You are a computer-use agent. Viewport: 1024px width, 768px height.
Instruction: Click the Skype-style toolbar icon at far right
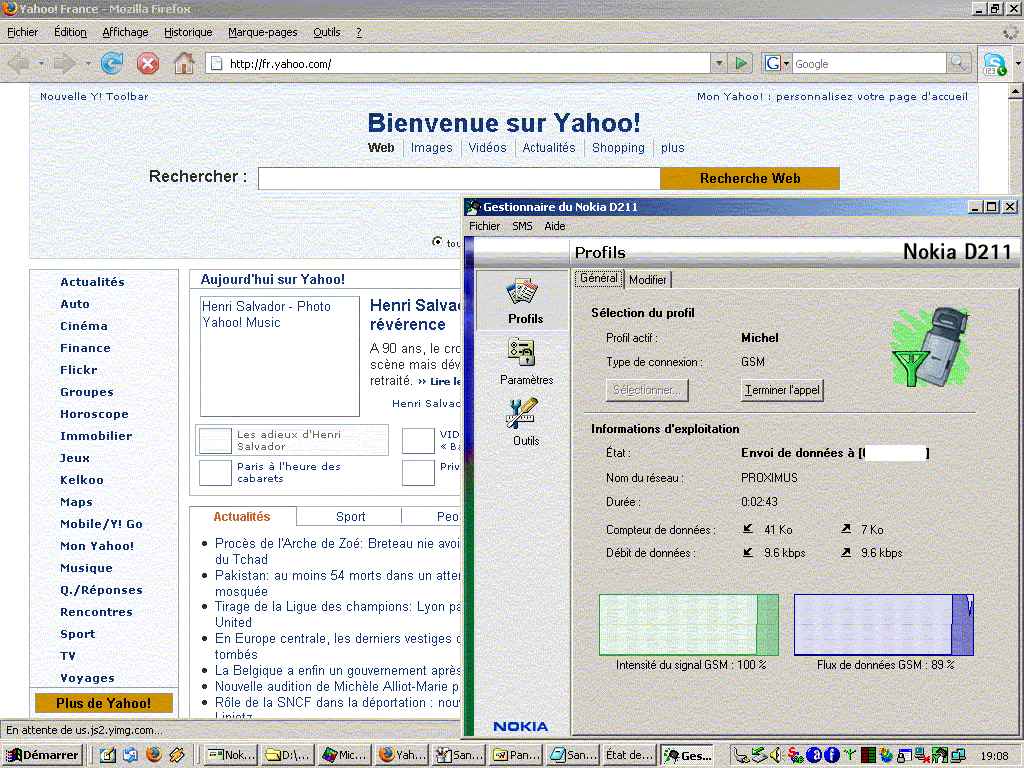[995, 64]
